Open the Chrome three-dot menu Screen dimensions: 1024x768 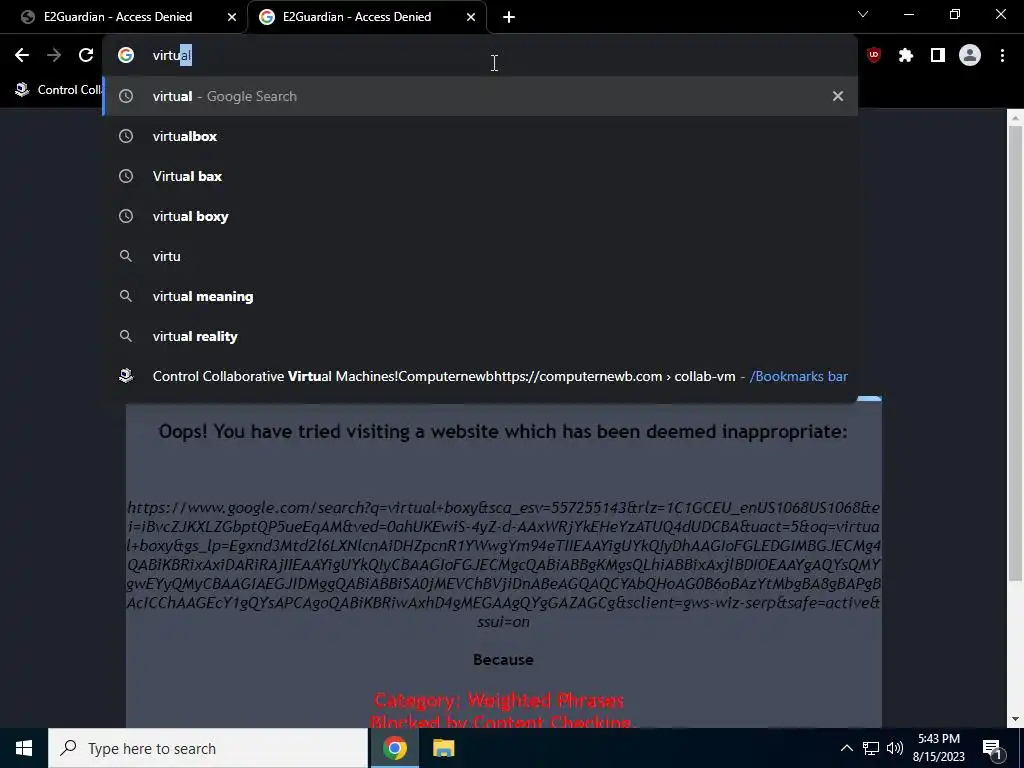pyautogui.click(x=1002, y=56)
